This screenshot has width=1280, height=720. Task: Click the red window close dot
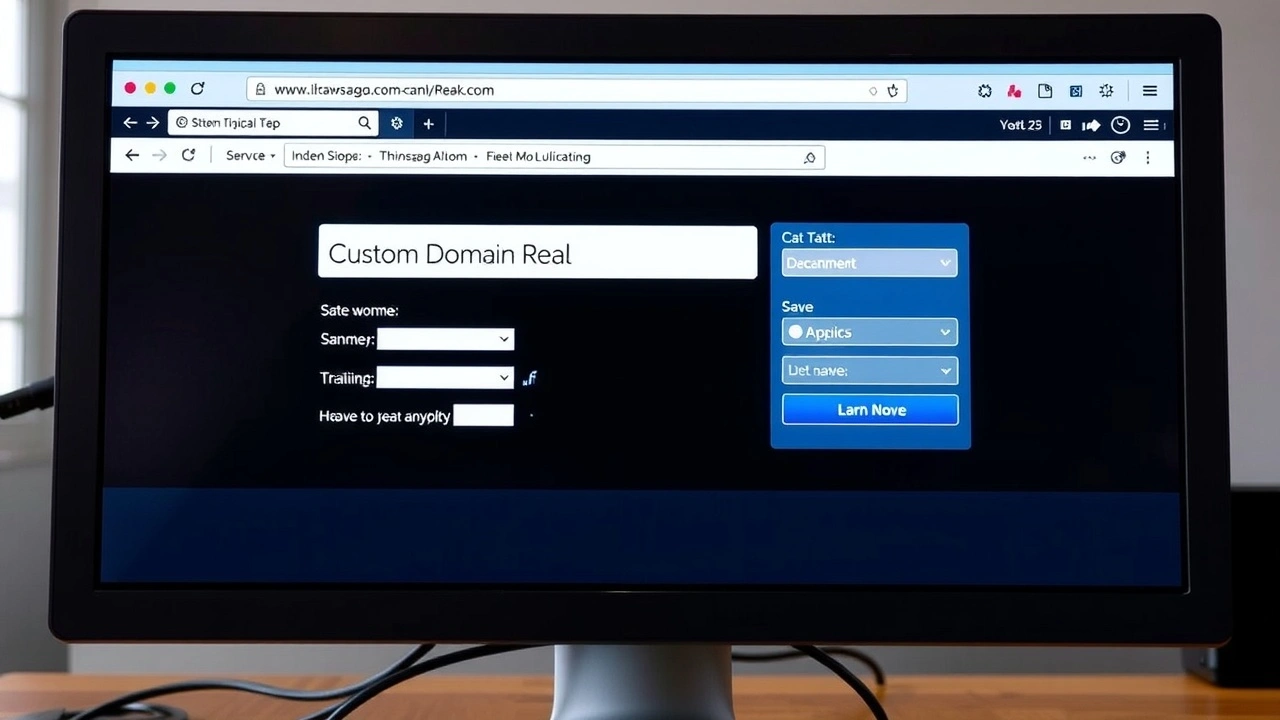click(130, 88)
